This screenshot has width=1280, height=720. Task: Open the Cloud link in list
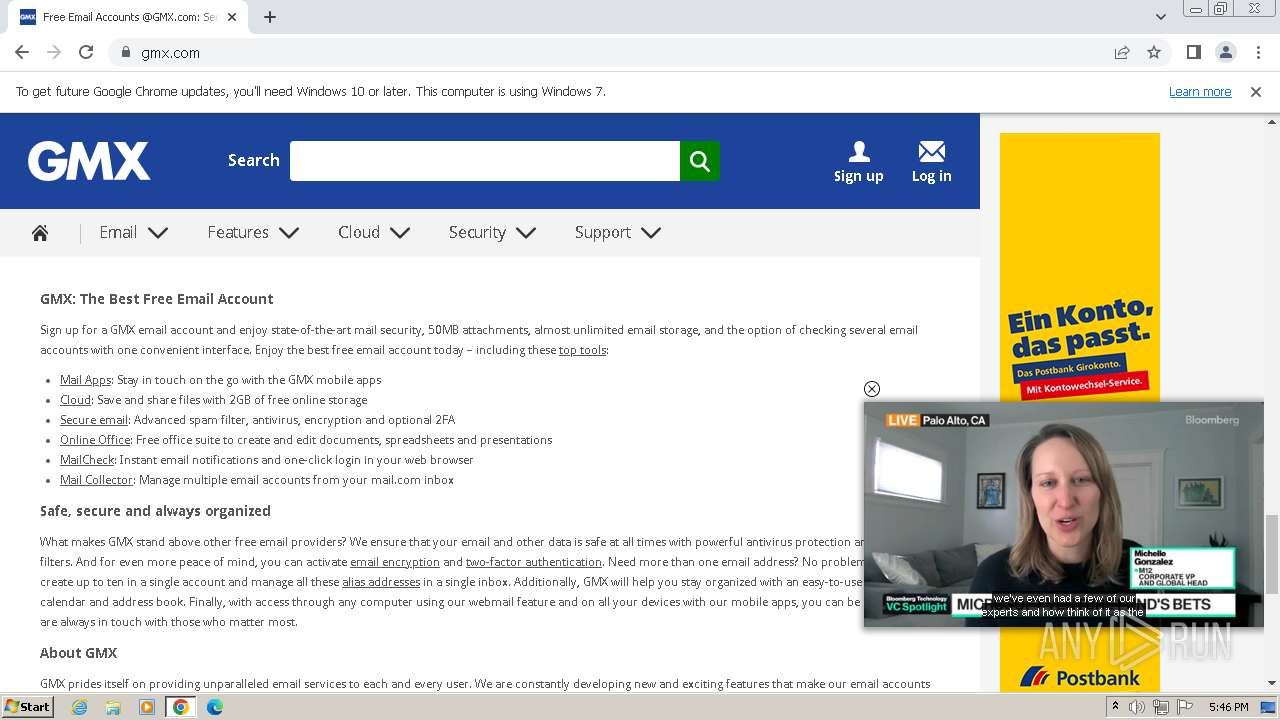tap(75, 400)
